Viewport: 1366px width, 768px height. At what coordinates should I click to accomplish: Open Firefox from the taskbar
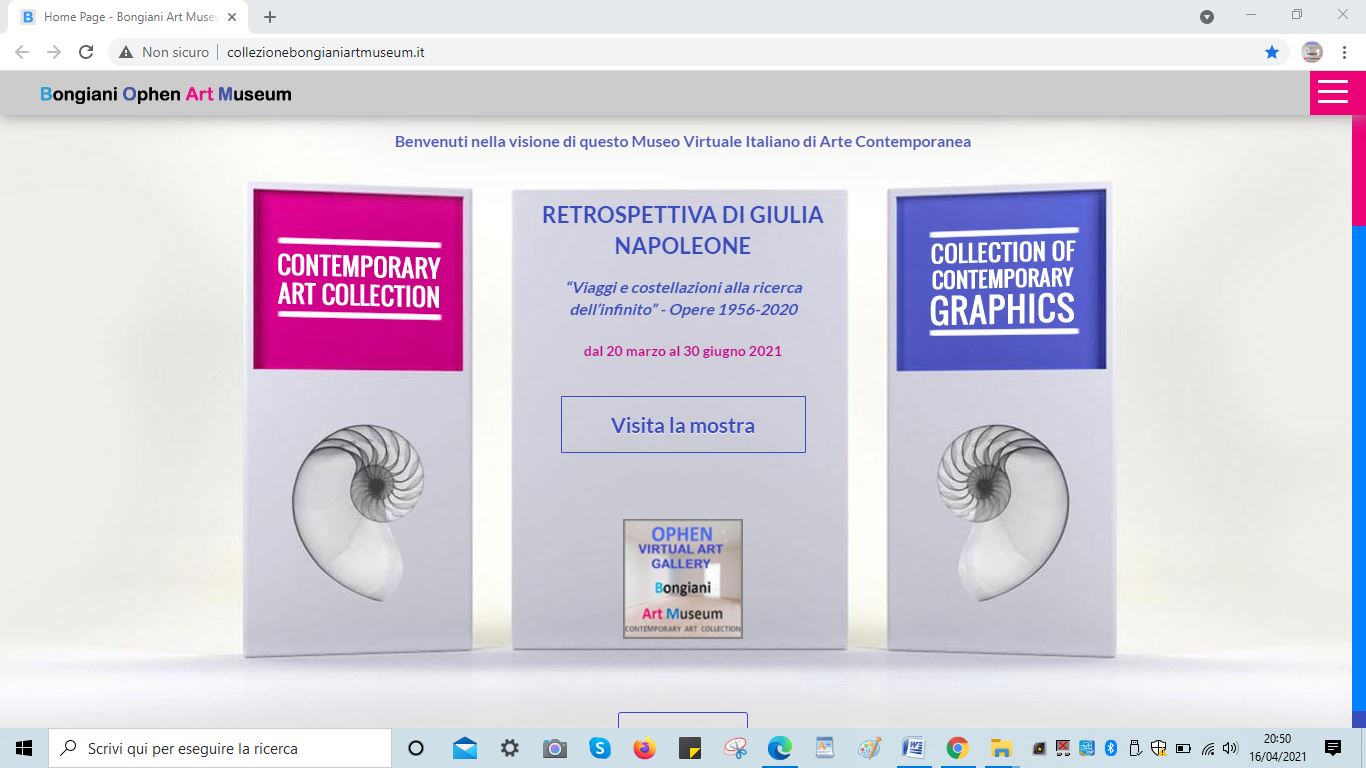644,748
